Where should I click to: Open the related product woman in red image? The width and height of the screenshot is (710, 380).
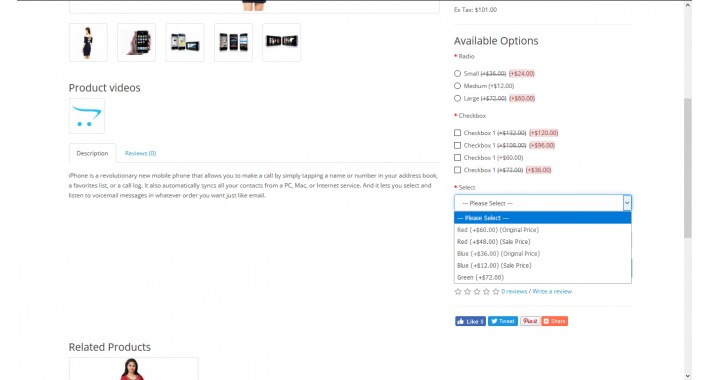coord(133,369)
